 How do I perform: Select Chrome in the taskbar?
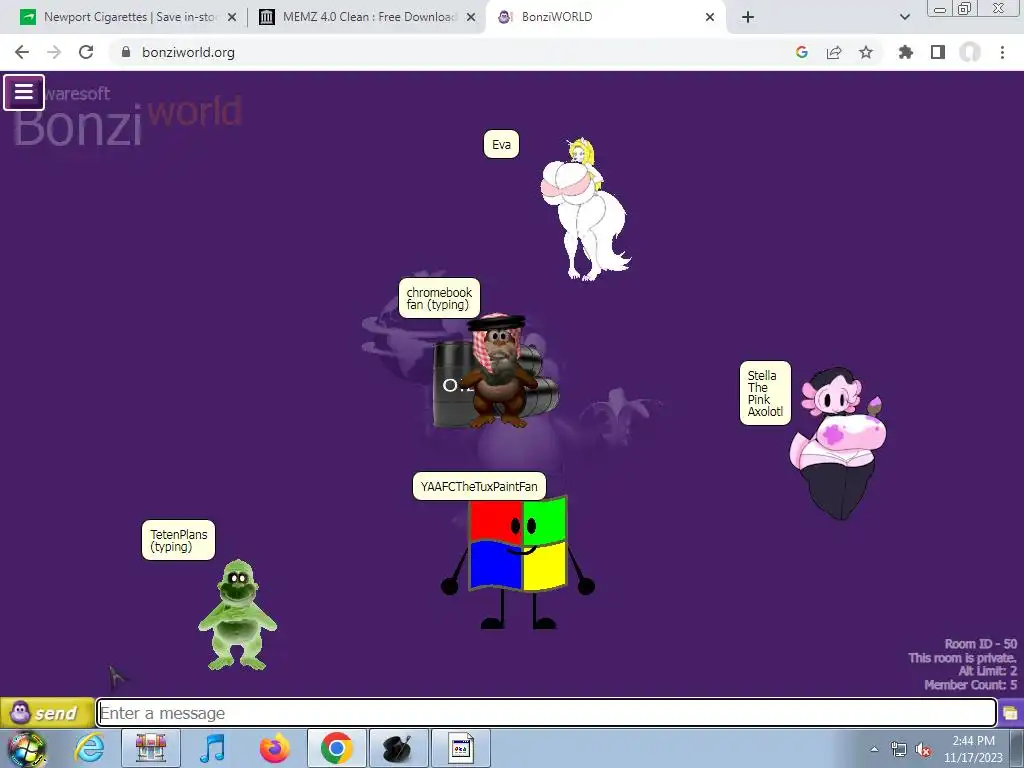(x=336, y=748)
